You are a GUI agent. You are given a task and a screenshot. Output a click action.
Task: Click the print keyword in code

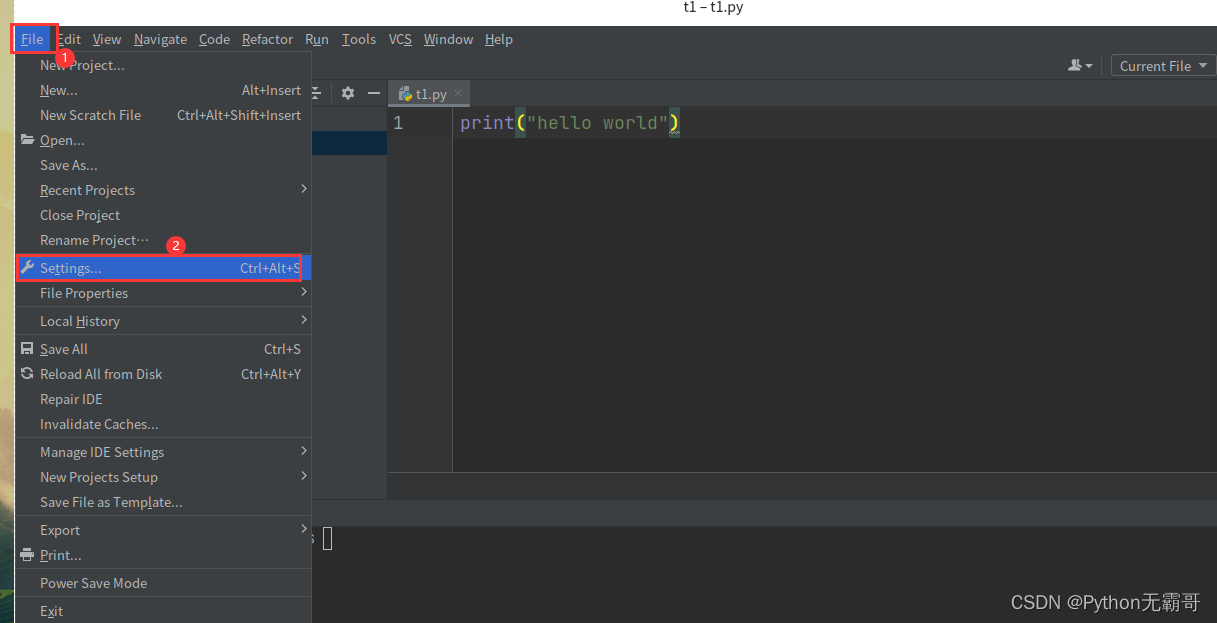tap(487, 123)
